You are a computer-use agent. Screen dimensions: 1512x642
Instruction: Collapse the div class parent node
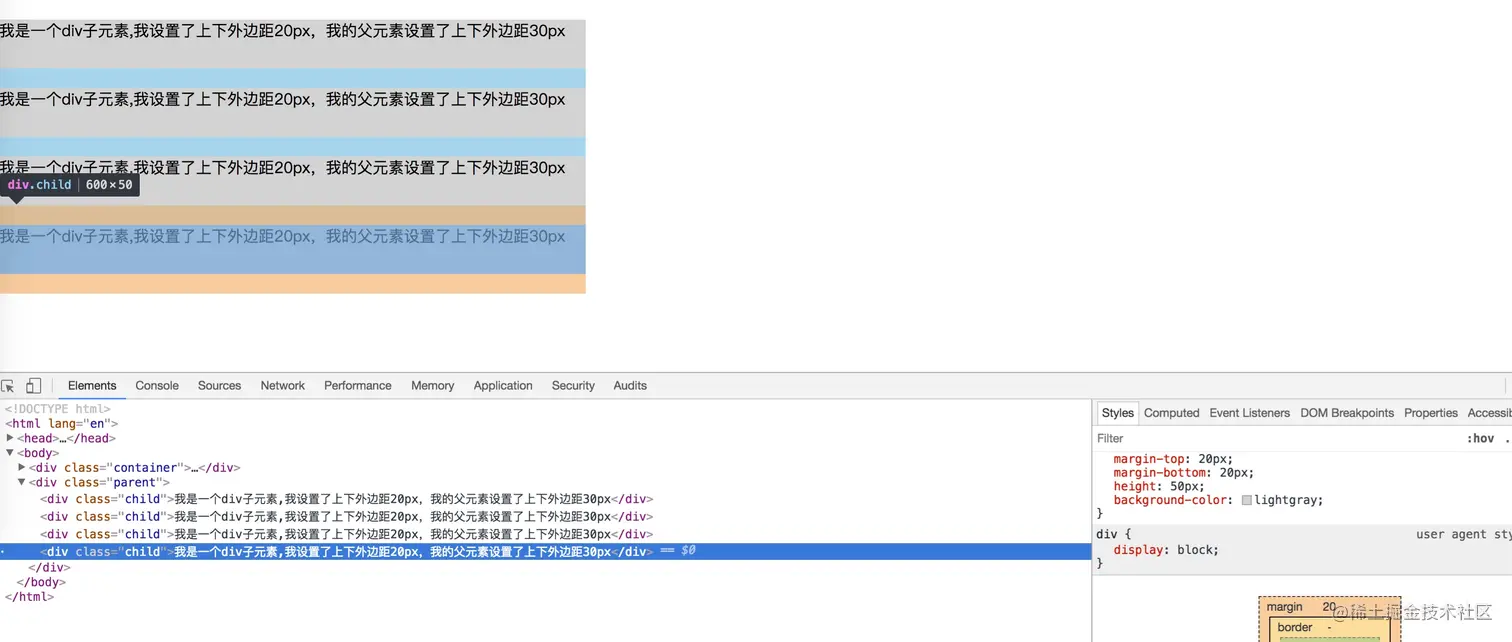(x=22, y=483)
